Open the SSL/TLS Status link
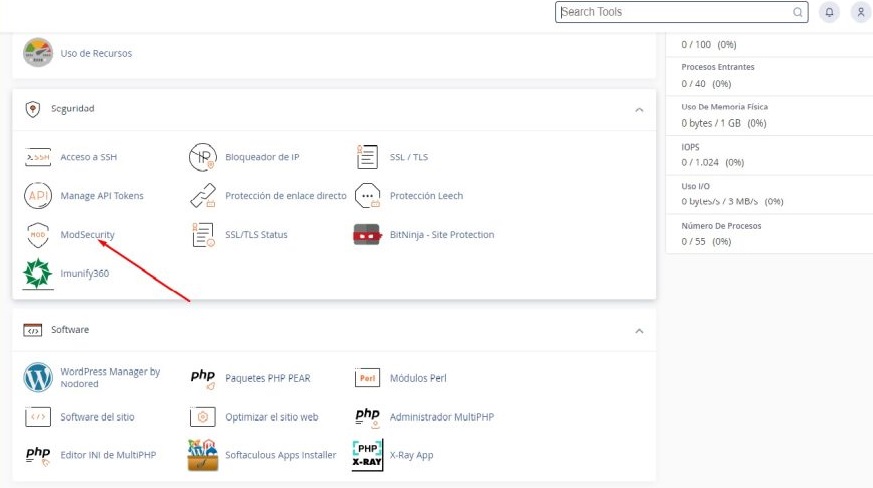 click(256, 235)
